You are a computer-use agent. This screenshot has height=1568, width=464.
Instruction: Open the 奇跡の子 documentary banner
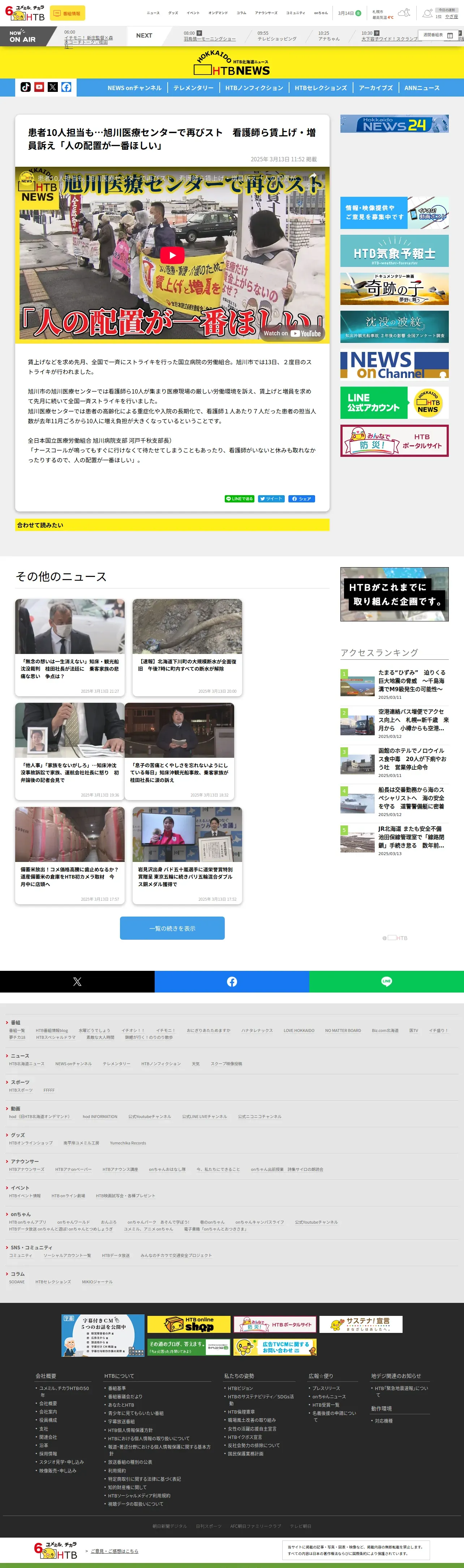(394, 289)
